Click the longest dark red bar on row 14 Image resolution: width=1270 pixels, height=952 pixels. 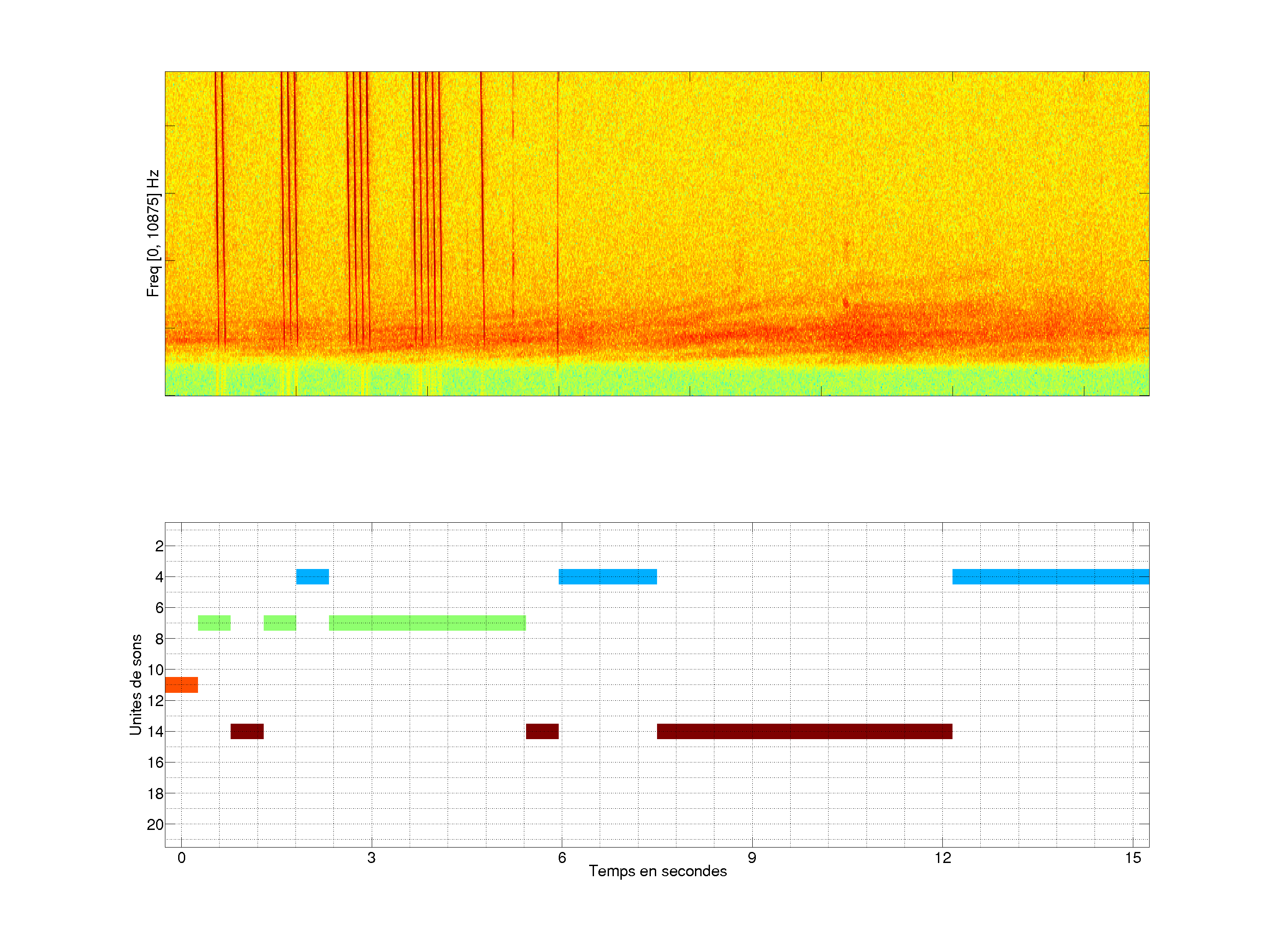804,731
